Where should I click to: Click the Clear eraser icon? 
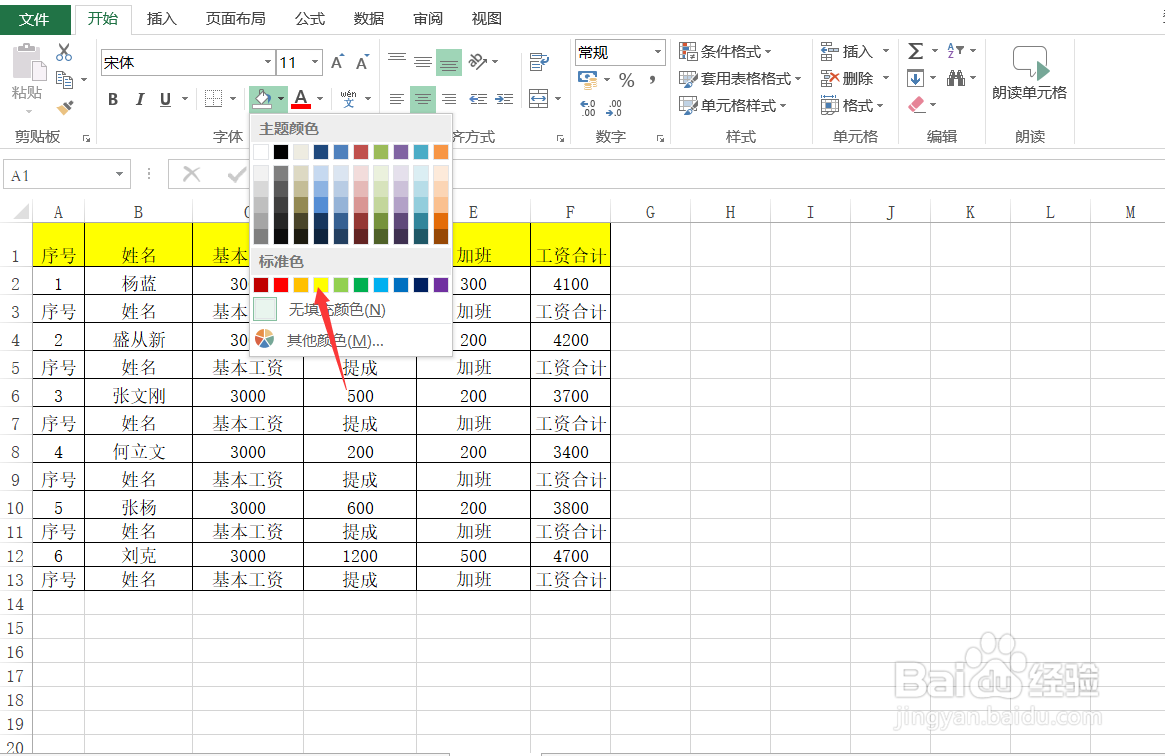tap(917, 105)
